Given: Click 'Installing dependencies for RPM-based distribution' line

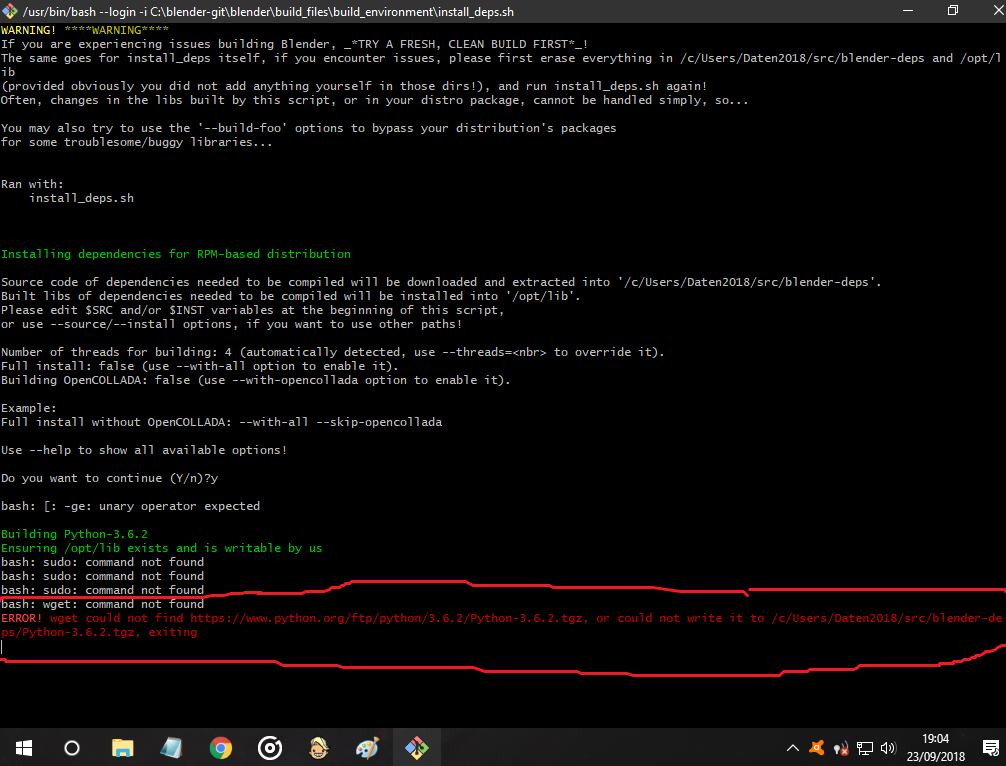Looking at the screenshot, I should (176, 254).
